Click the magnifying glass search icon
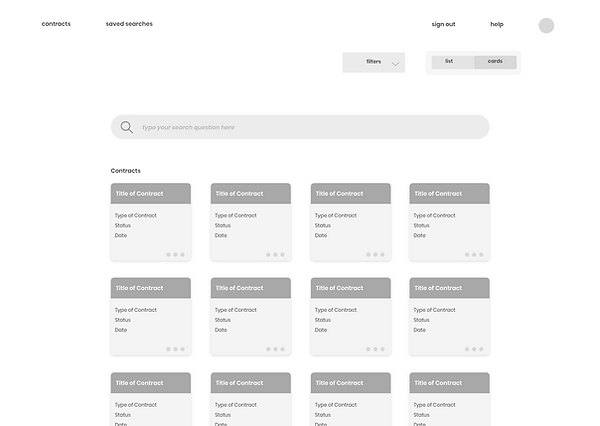 [x=127, y=127]
